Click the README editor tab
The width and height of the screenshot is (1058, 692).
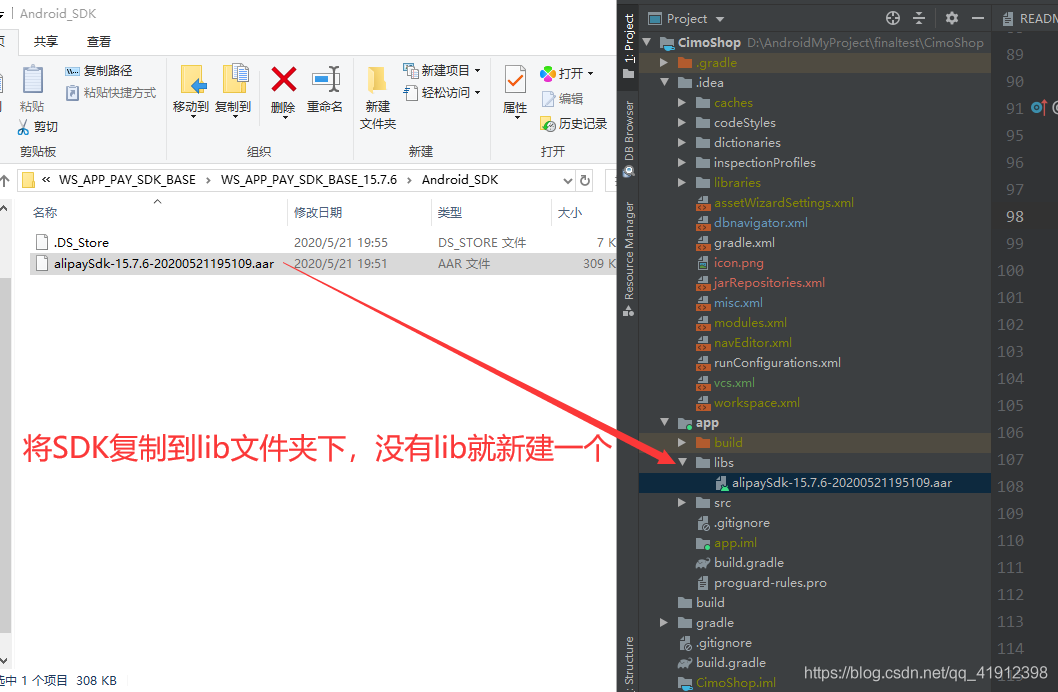click(x=1030, y=19)
